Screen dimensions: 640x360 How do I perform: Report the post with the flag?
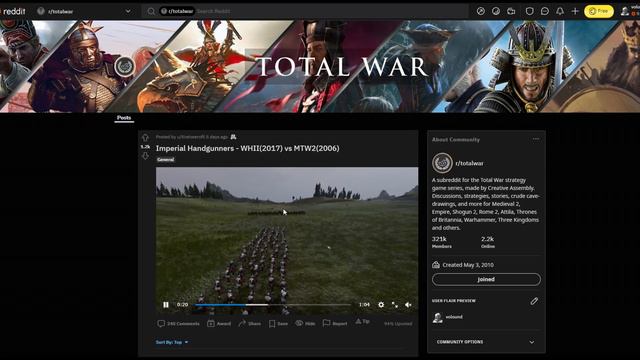[335, 324]
